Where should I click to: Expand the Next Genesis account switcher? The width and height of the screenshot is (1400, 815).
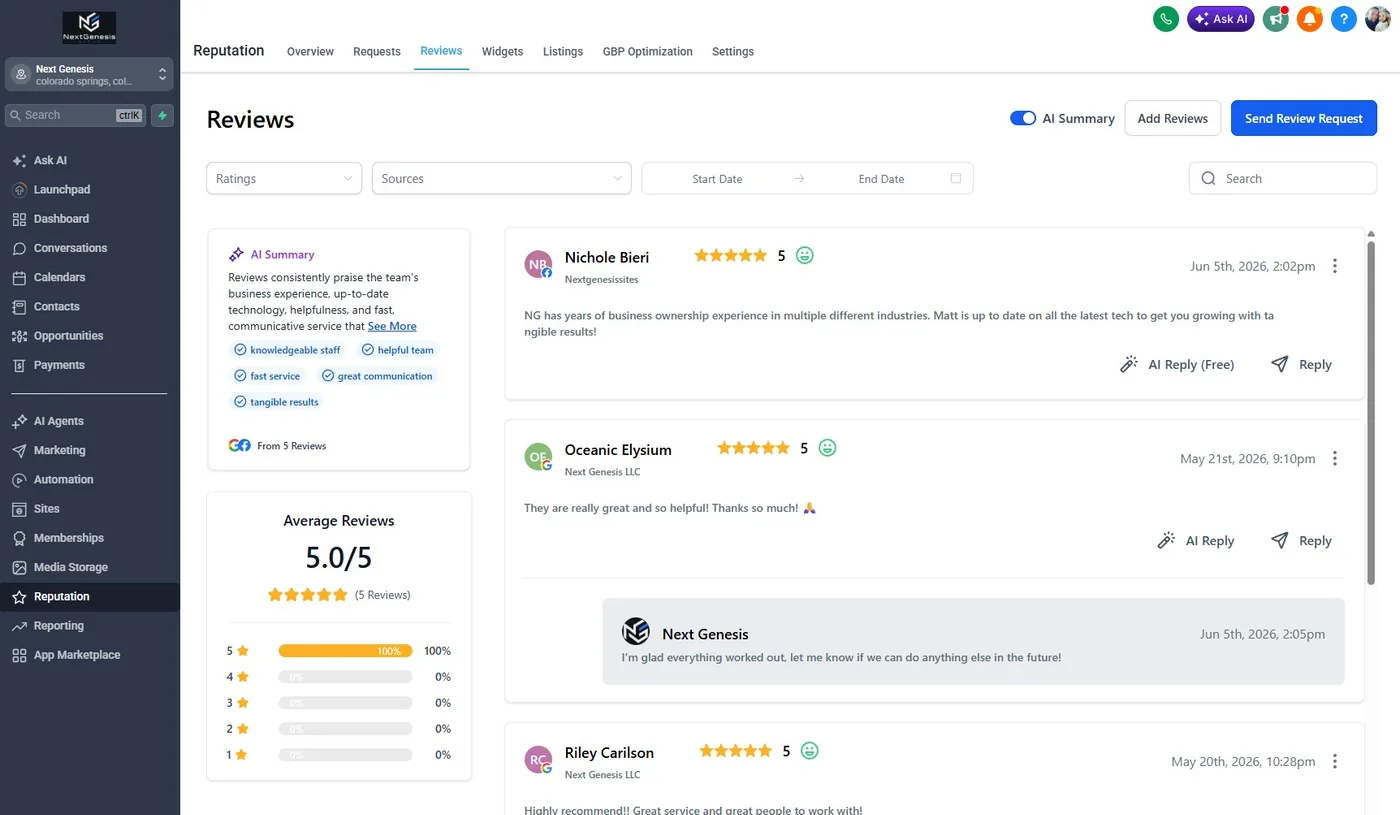[89, 75]
